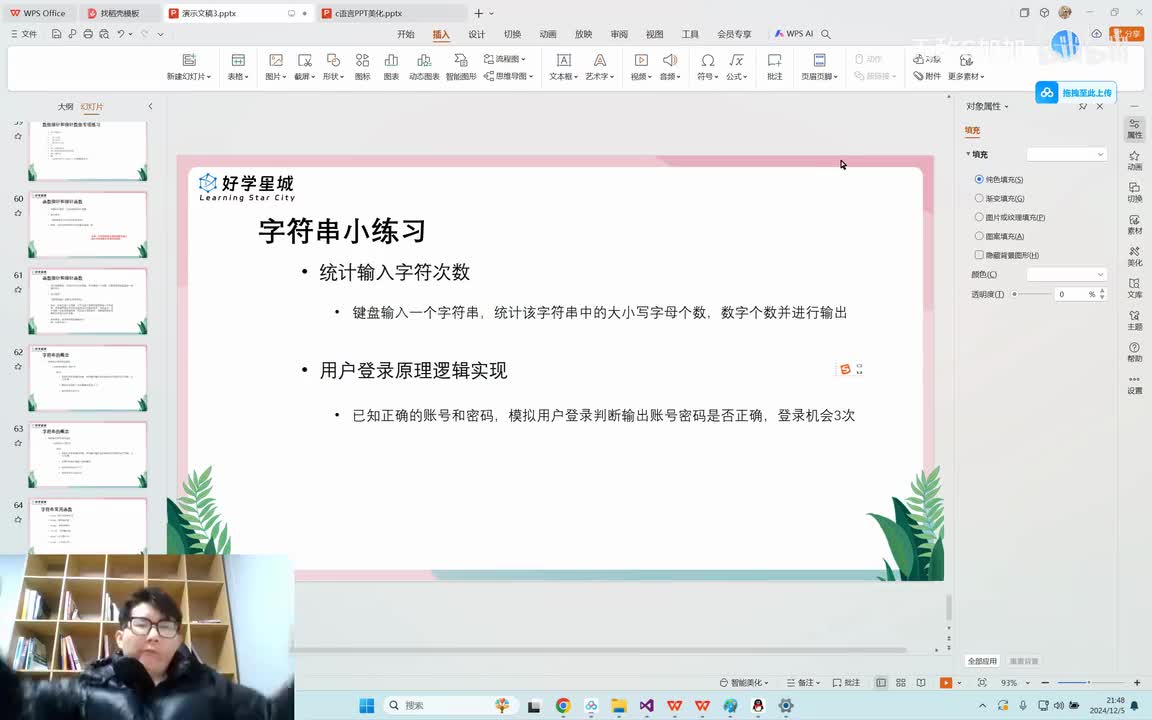Open the 文件 file menu

coord(24,34)
